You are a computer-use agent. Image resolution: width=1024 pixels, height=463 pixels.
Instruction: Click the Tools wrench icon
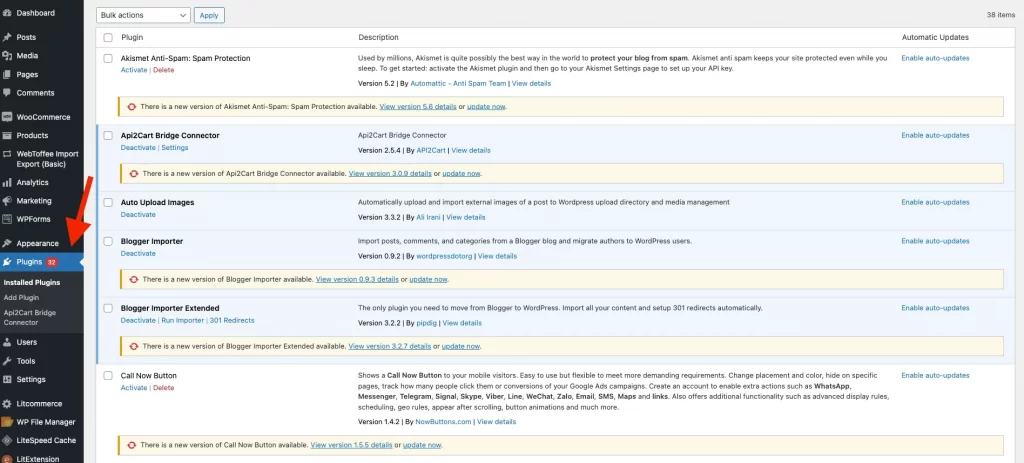[7, 361]
